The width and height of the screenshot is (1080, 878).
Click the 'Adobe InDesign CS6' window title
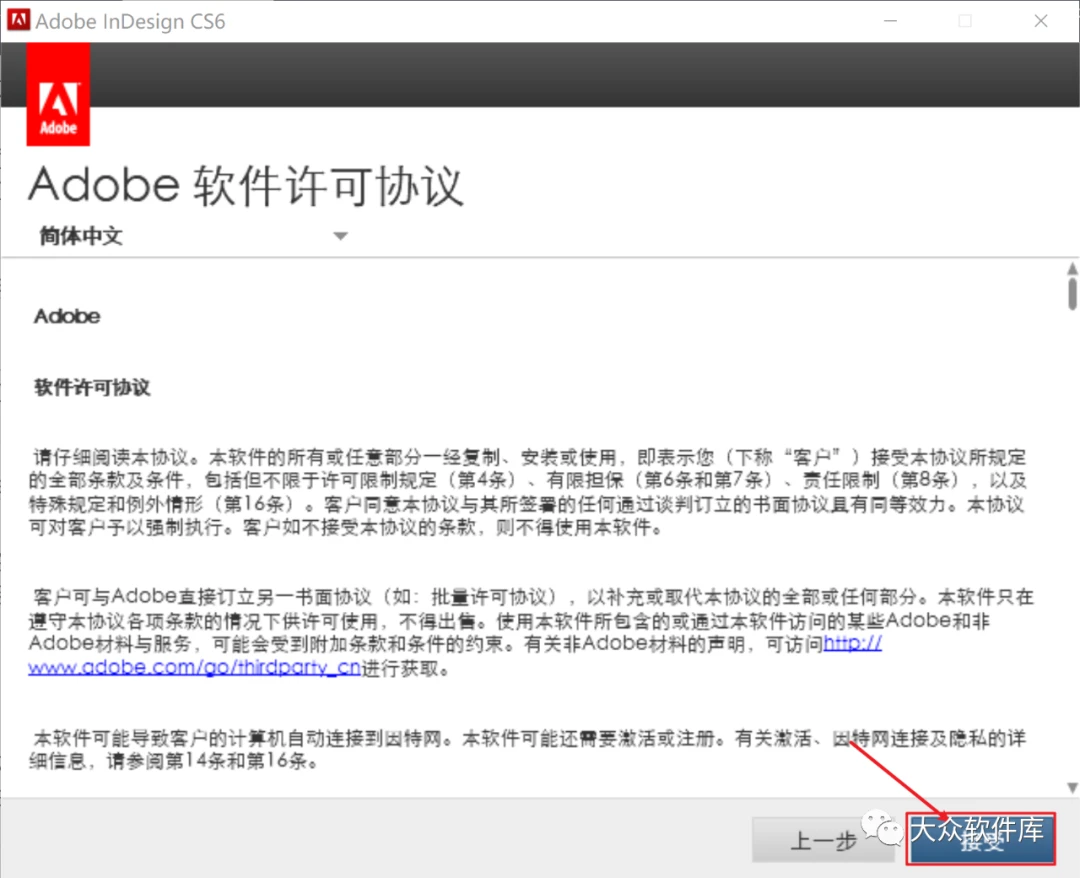[130, 21]
